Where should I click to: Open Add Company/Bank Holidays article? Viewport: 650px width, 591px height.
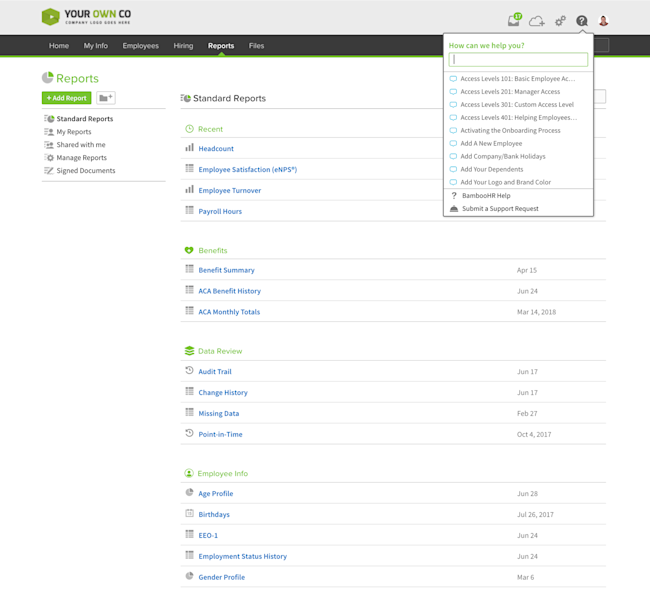click(x=503, y=156)
